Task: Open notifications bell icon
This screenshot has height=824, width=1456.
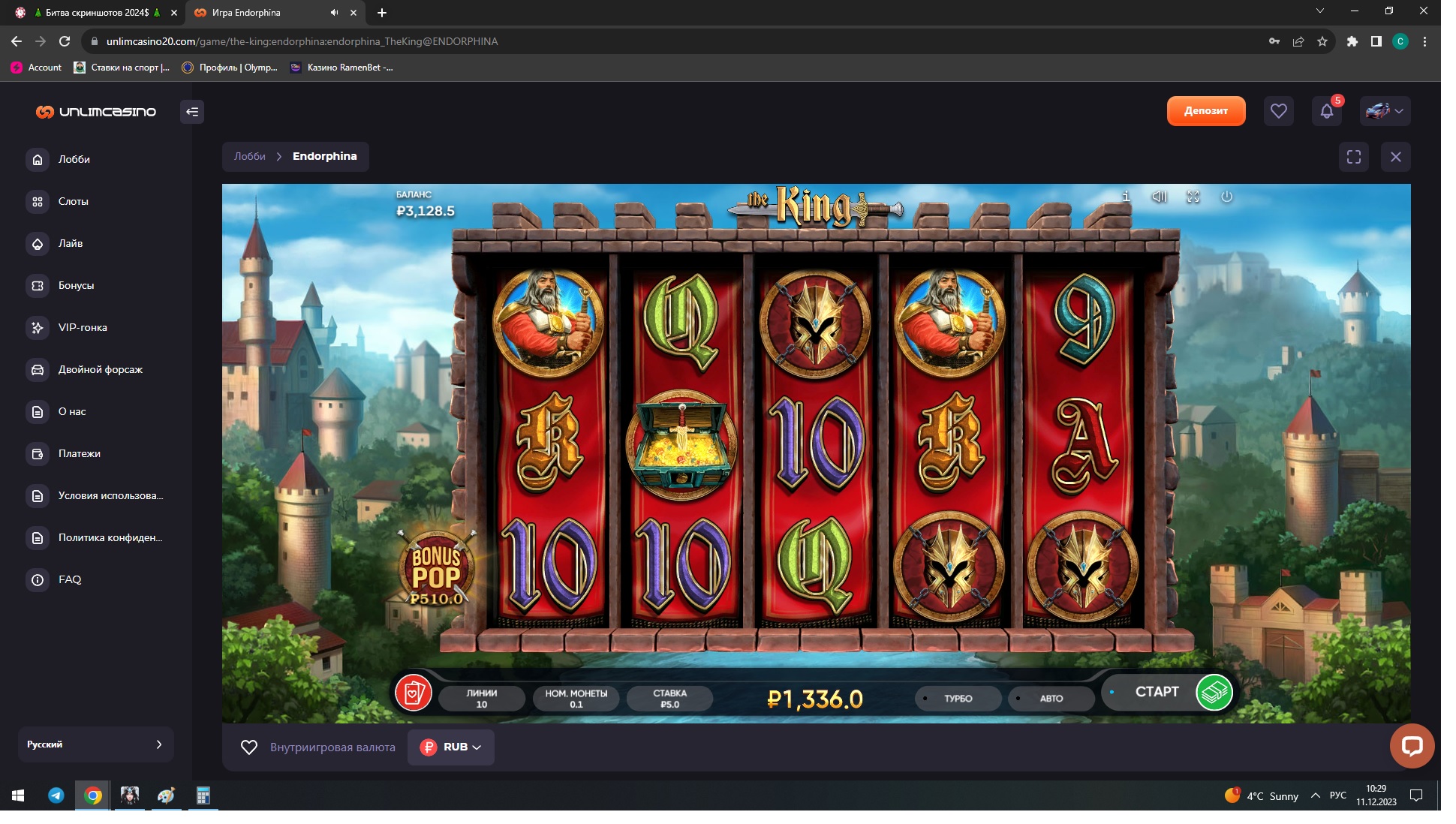Action: (1326, 112)
